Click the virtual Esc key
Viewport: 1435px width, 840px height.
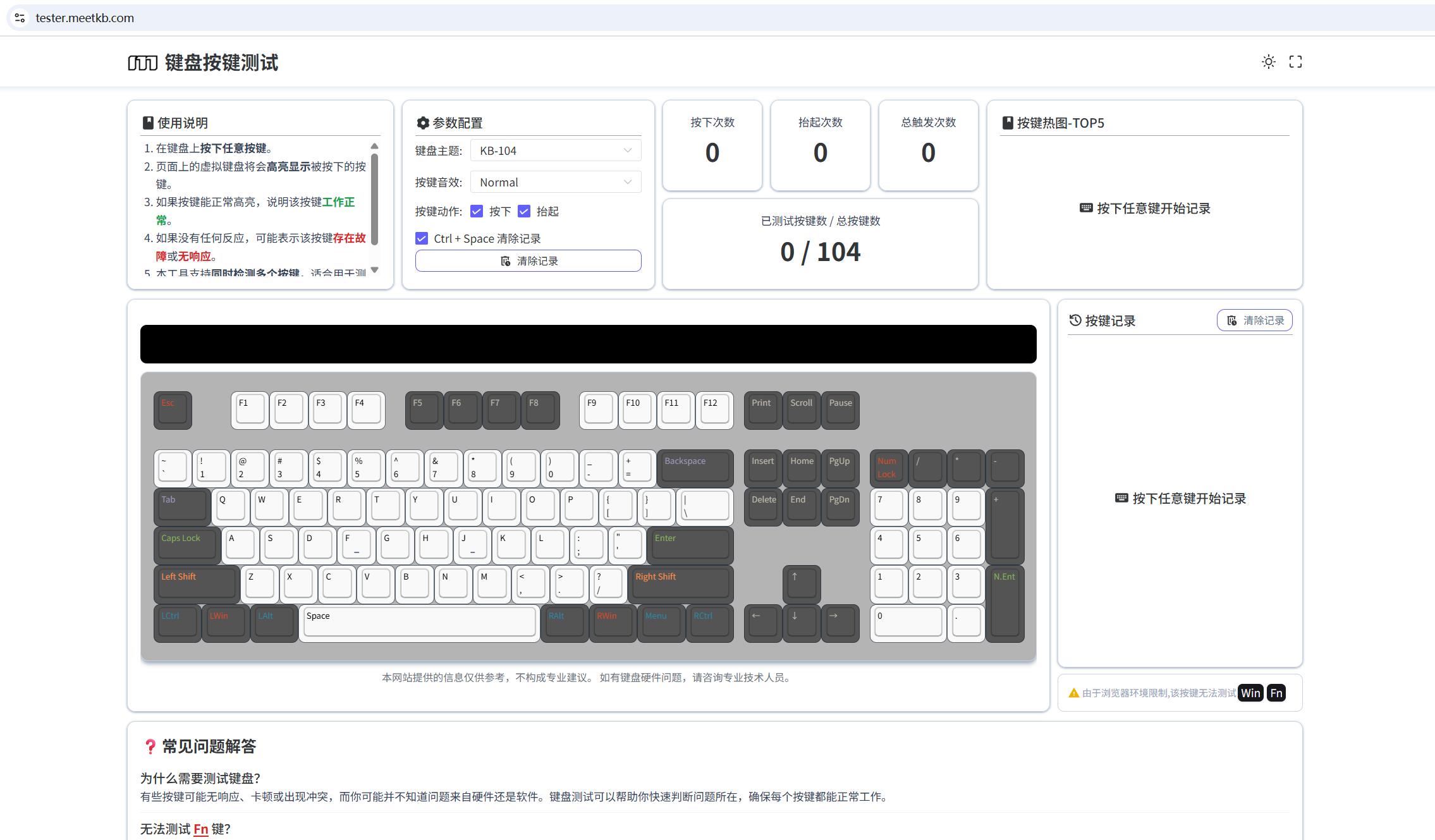pos(173,410)
